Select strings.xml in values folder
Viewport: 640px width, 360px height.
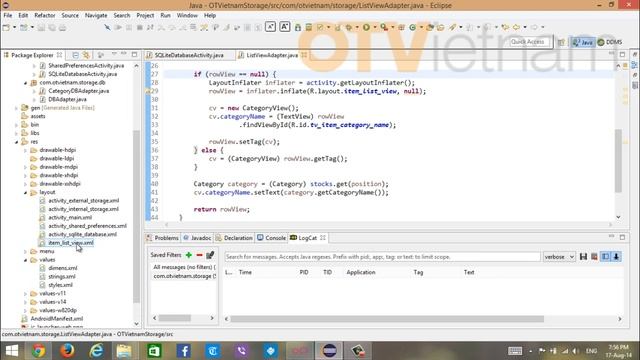point(62,277)
